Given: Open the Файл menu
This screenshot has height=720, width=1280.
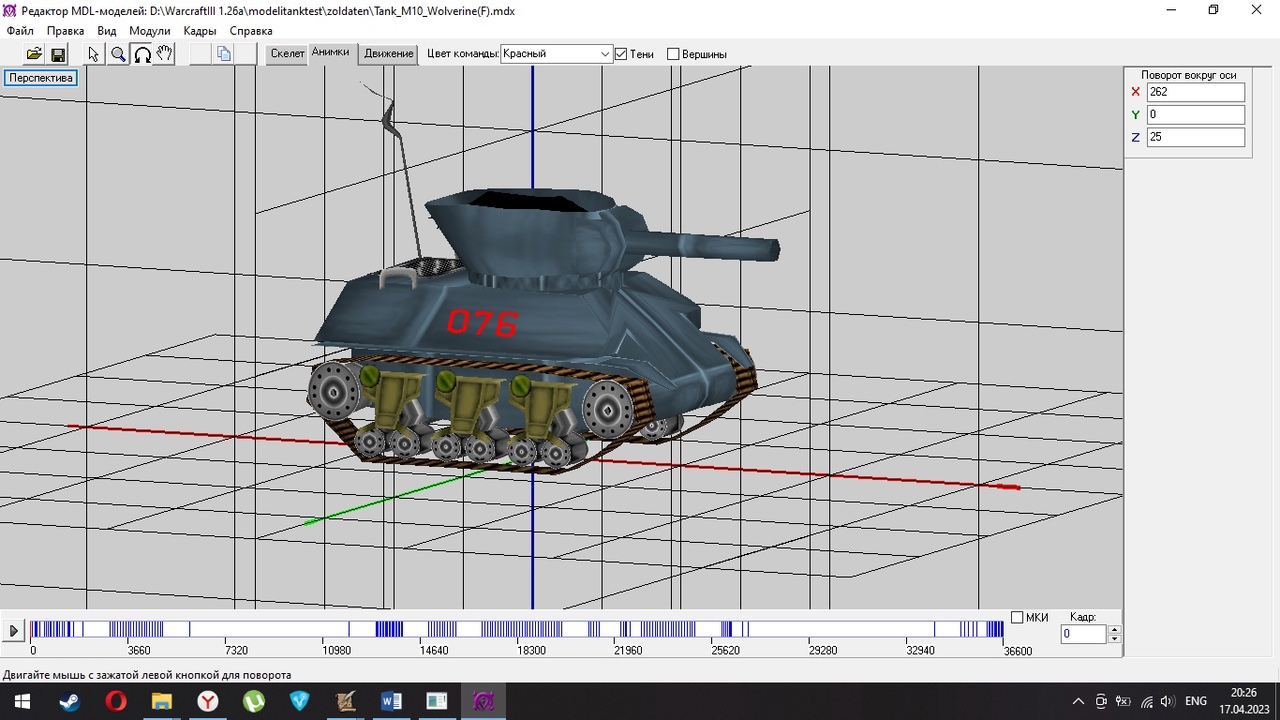Looking at the screenshot, I should (20, 31).
